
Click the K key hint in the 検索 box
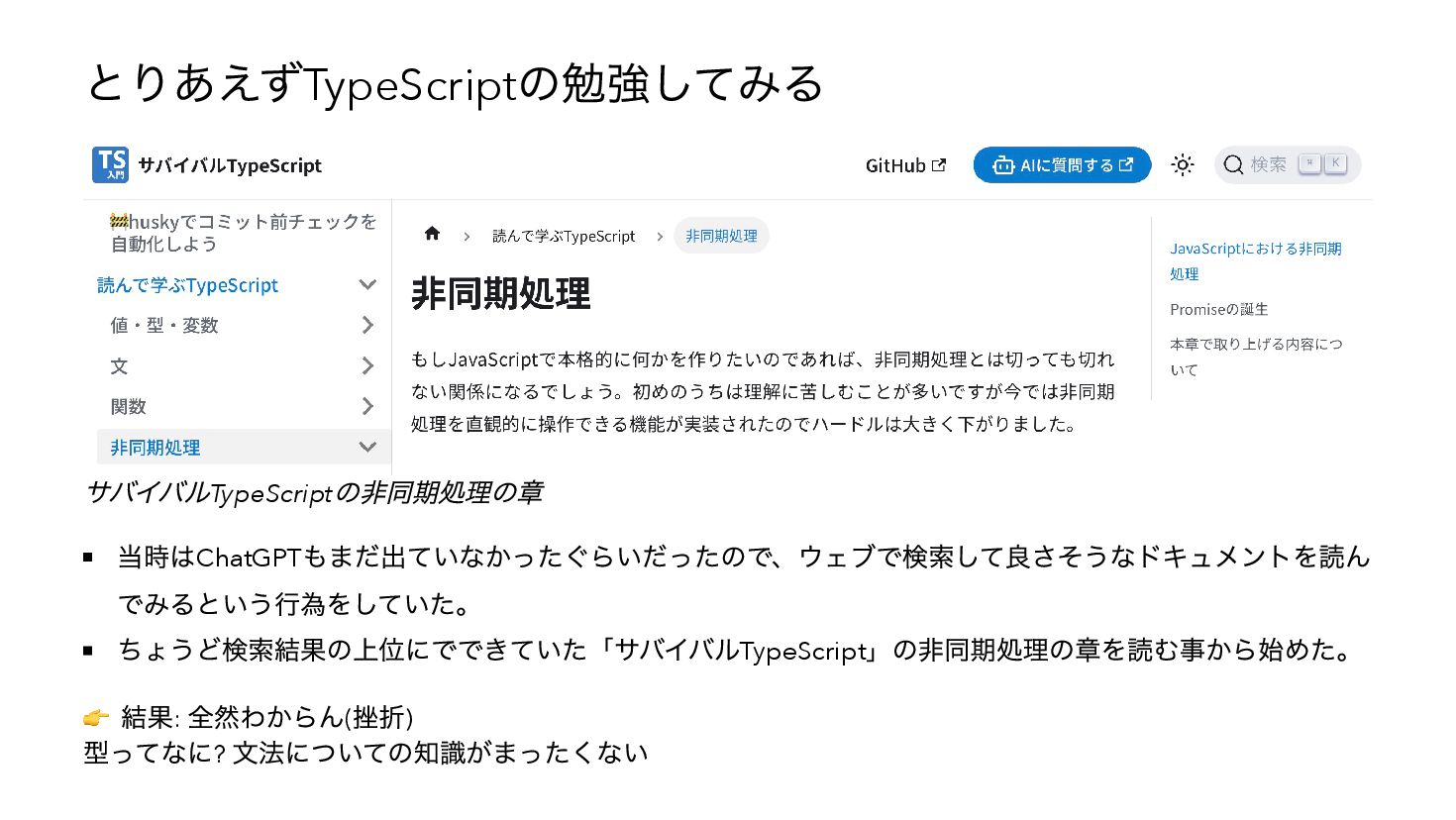click(1335, 163)
